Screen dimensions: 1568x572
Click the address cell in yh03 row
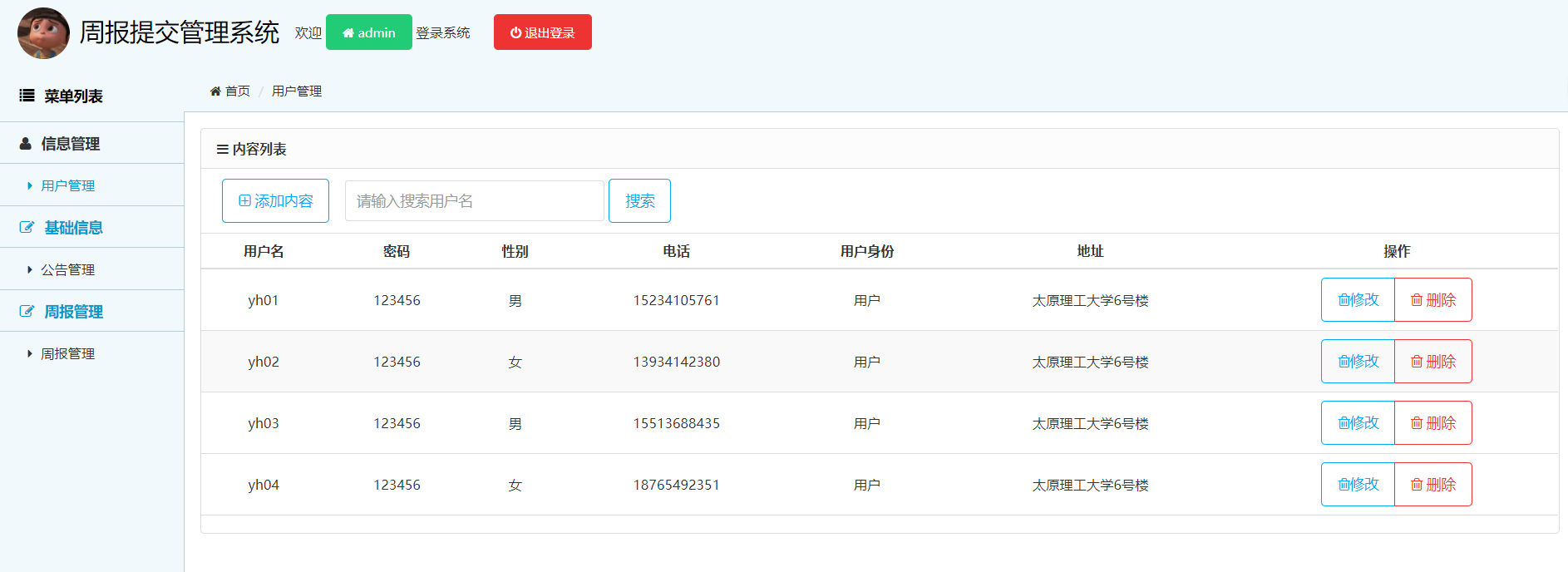[x=1090, y=424]
